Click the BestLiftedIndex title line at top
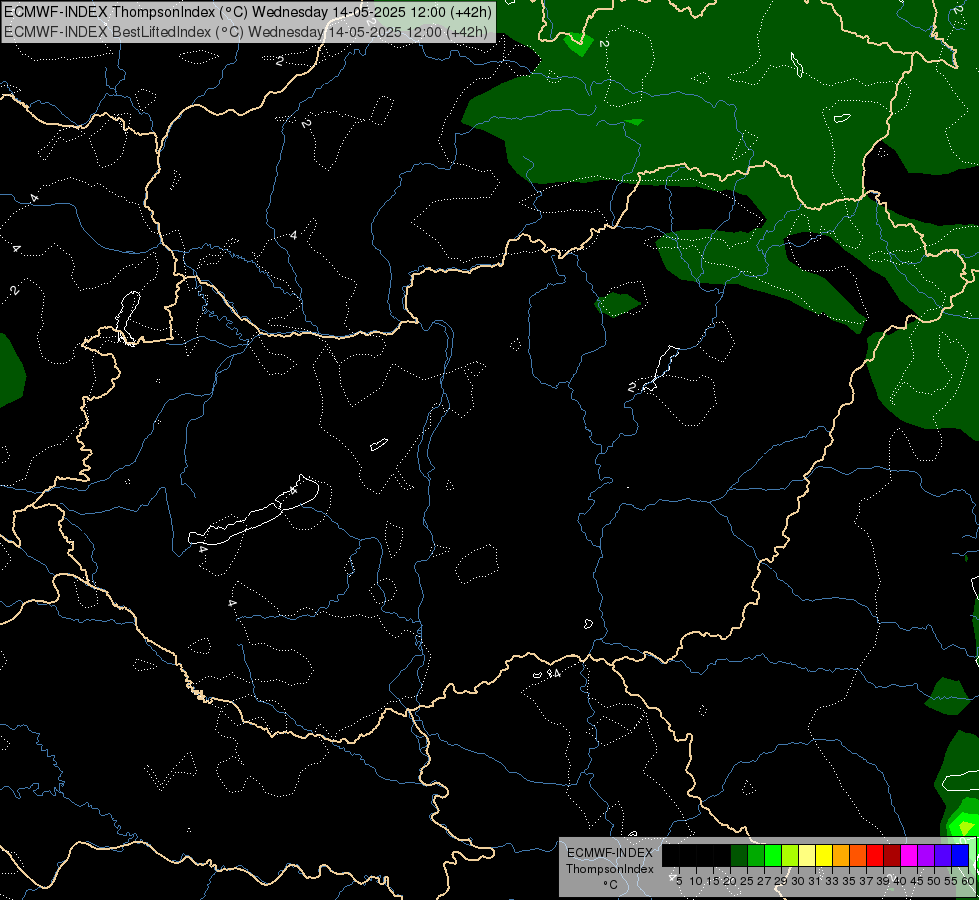The height and width of the screenshot is (900, 979). coord(246,32)
